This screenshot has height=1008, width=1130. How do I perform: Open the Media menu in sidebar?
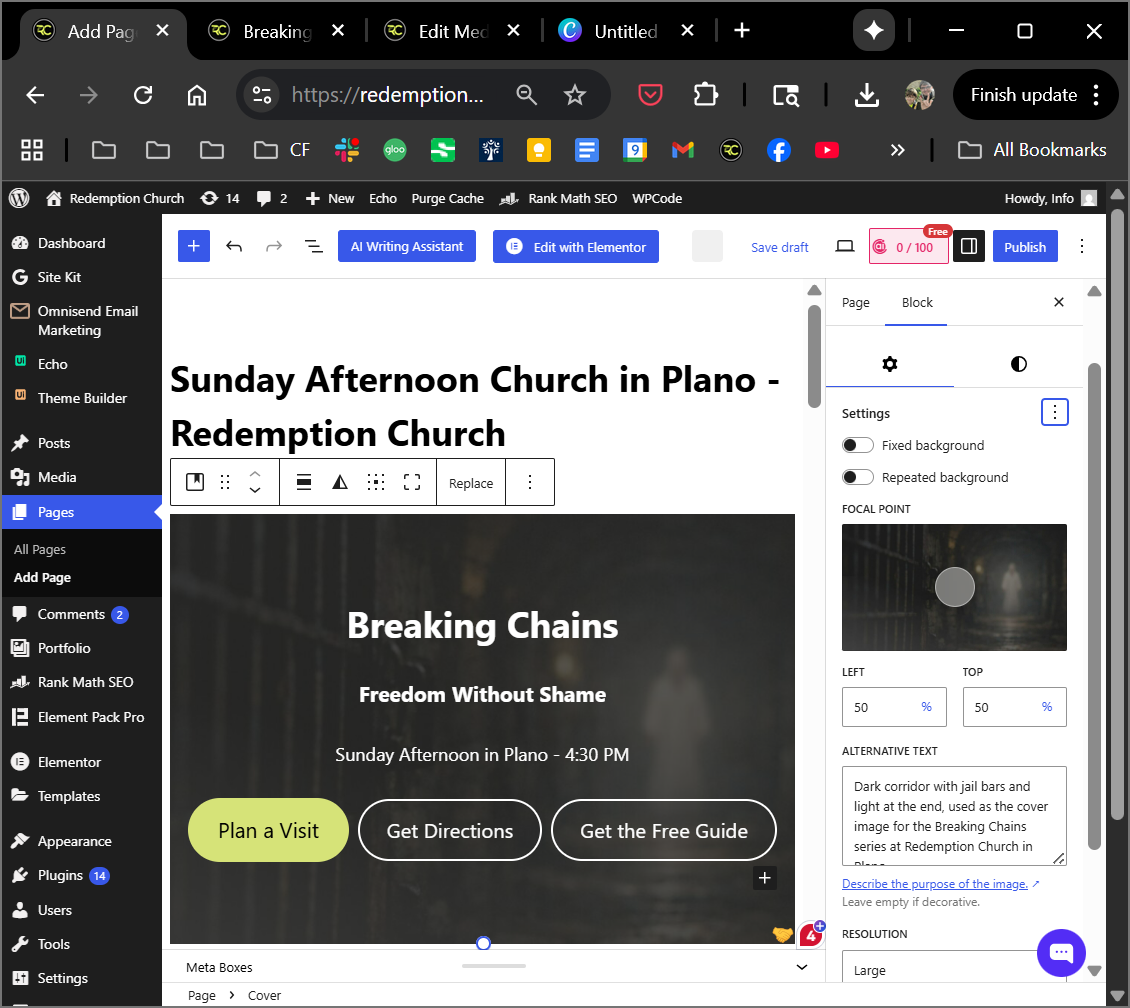(57, 478)
